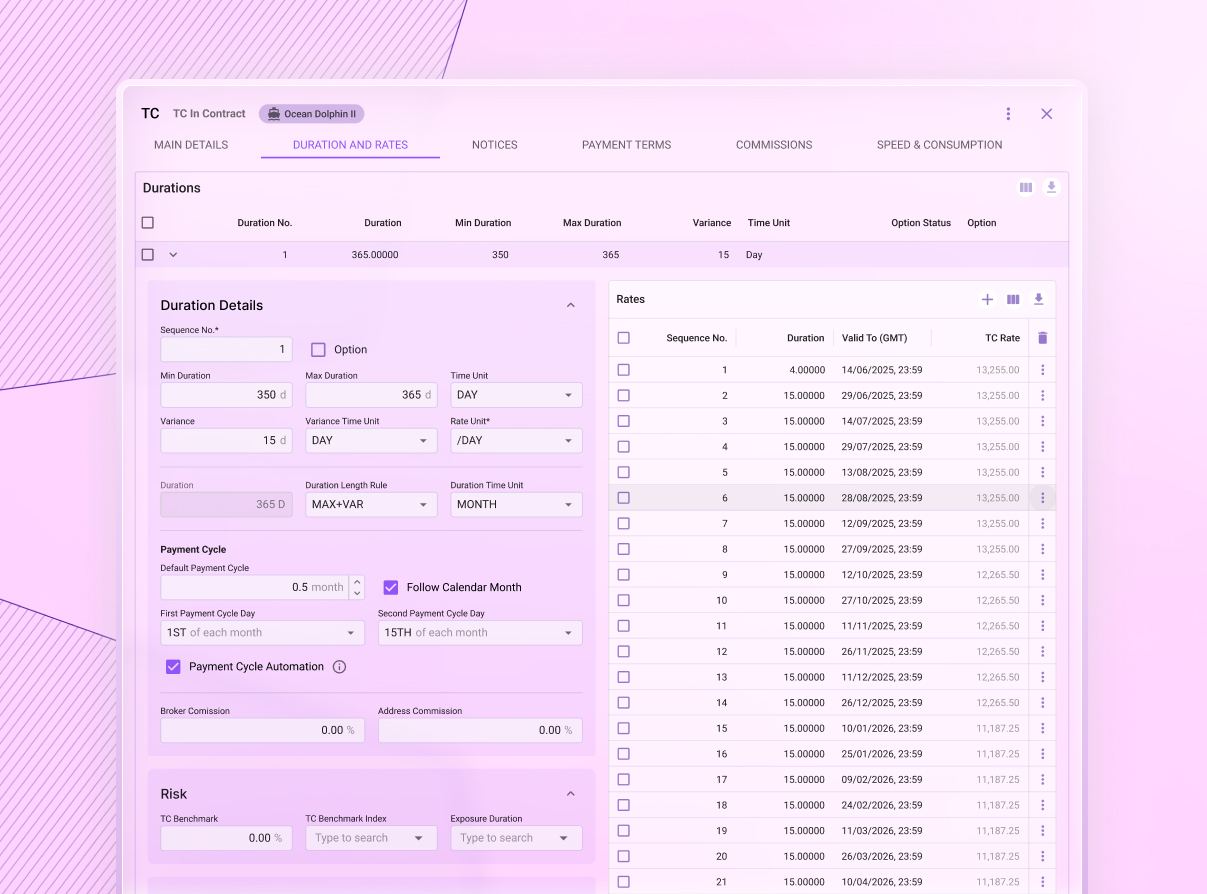
Task: Collapse the Duration Details section
Action: coord(571,305)
